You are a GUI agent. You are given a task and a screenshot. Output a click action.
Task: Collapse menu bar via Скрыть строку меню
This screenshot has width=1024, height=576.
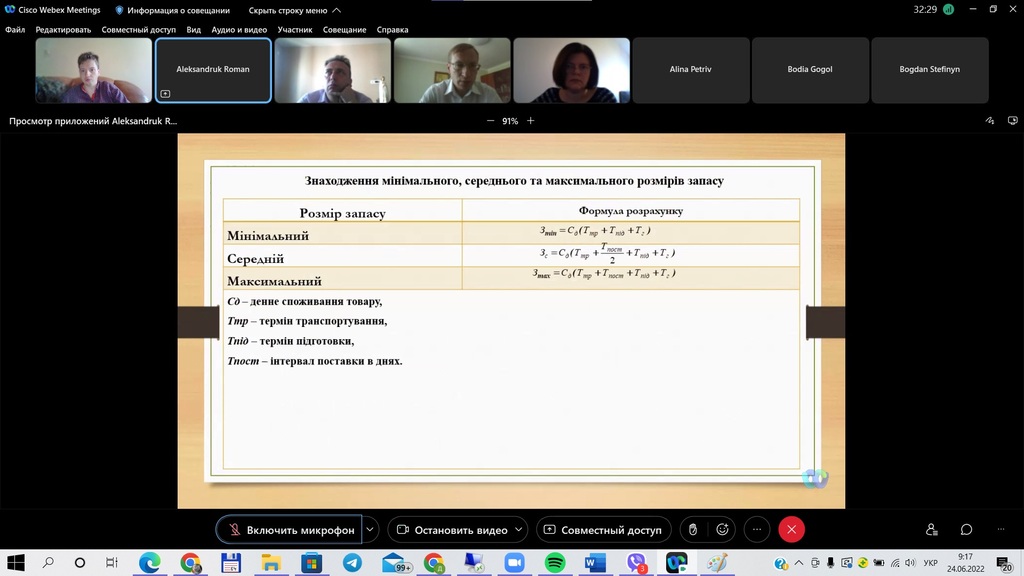pos(294,10)
